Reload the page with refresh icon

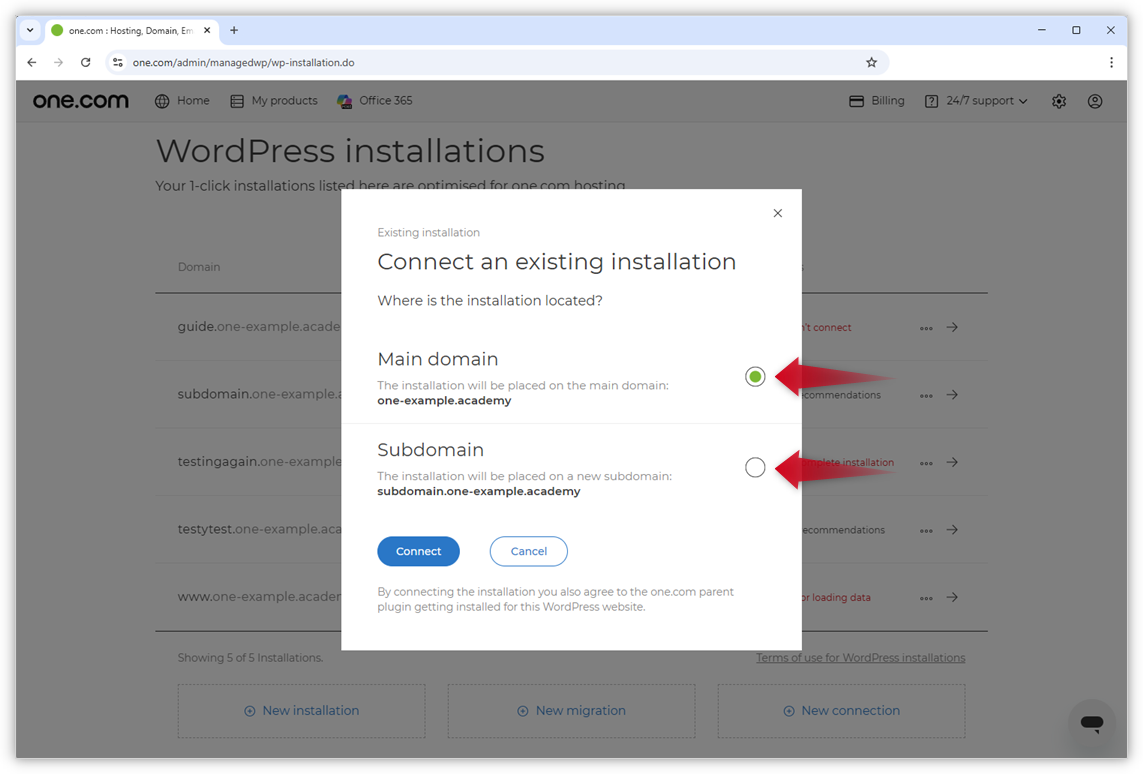(x=86, y=63)
